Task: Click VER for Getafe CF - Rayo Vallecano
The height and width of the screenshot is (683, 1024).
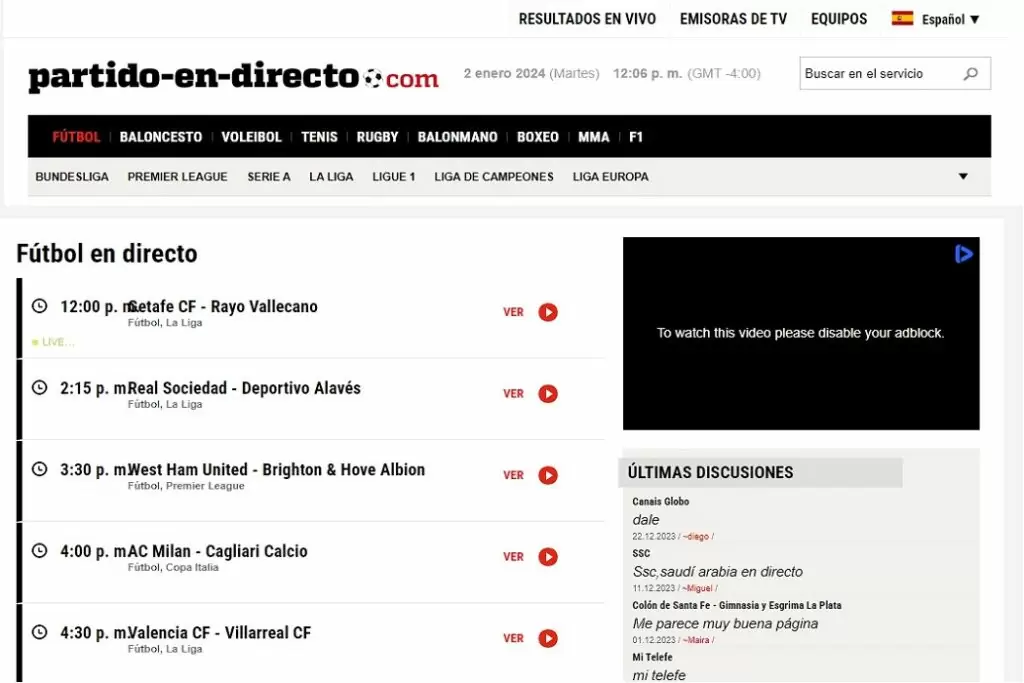Action: (x=513, y=312)
